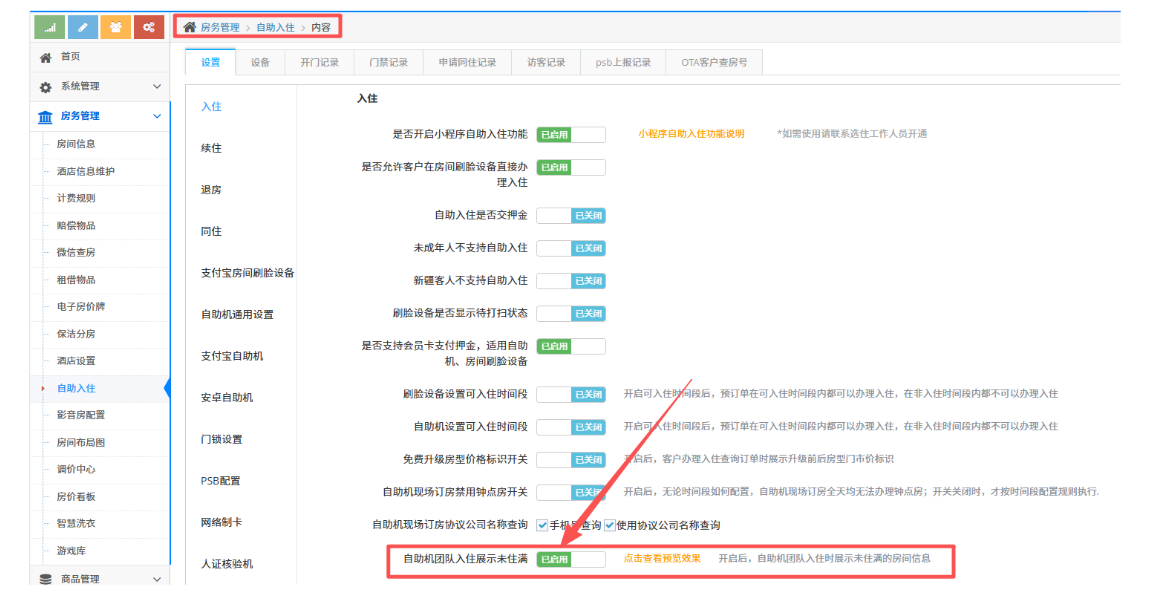The height and width of the screenshot is (601, 1157).
Task: Enable 未成年人不支持自助入住 switch
Action: [571, 248]
